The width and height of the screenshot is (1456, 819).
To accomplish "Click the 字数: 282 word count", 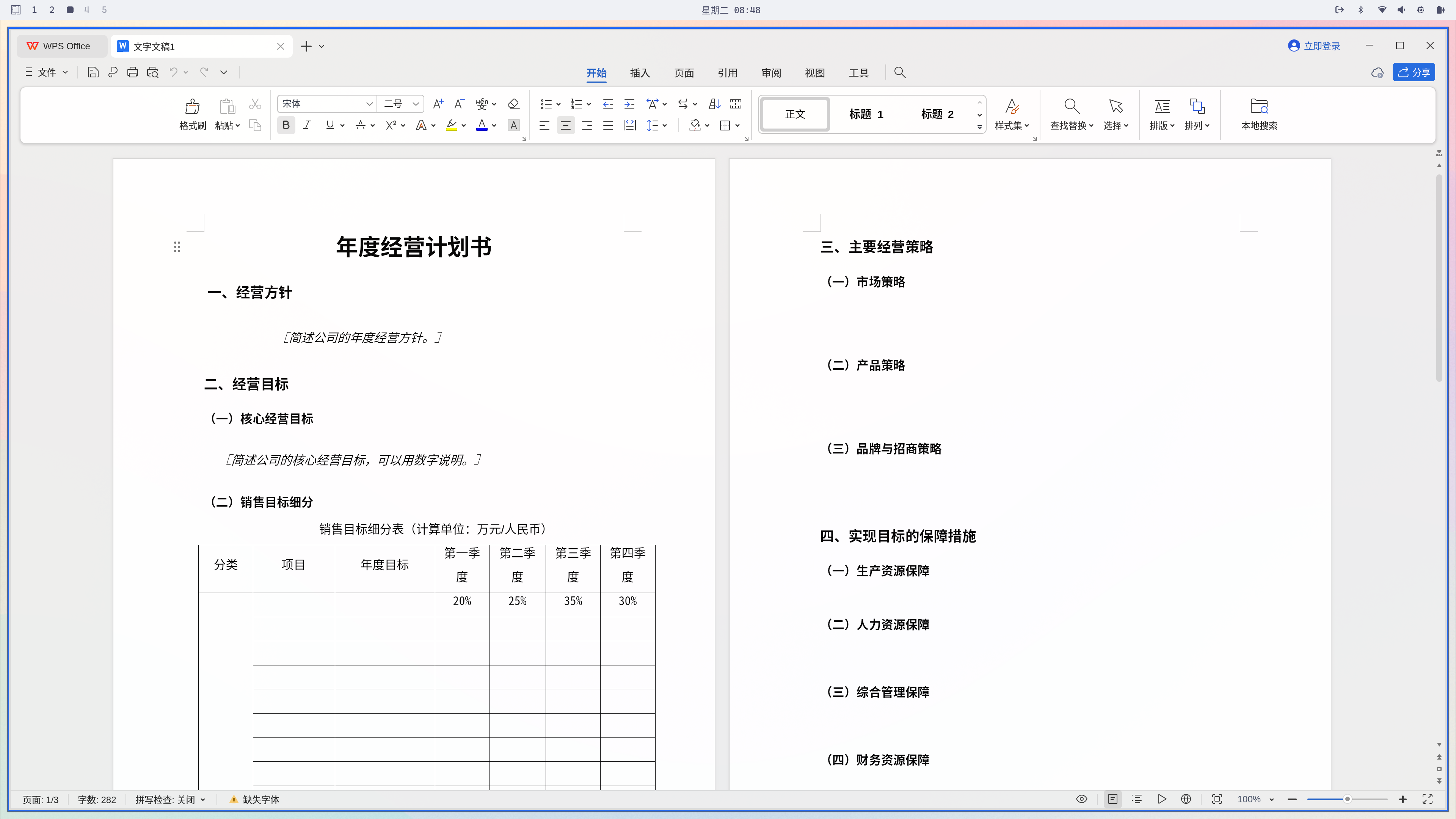I will point(97,799).
